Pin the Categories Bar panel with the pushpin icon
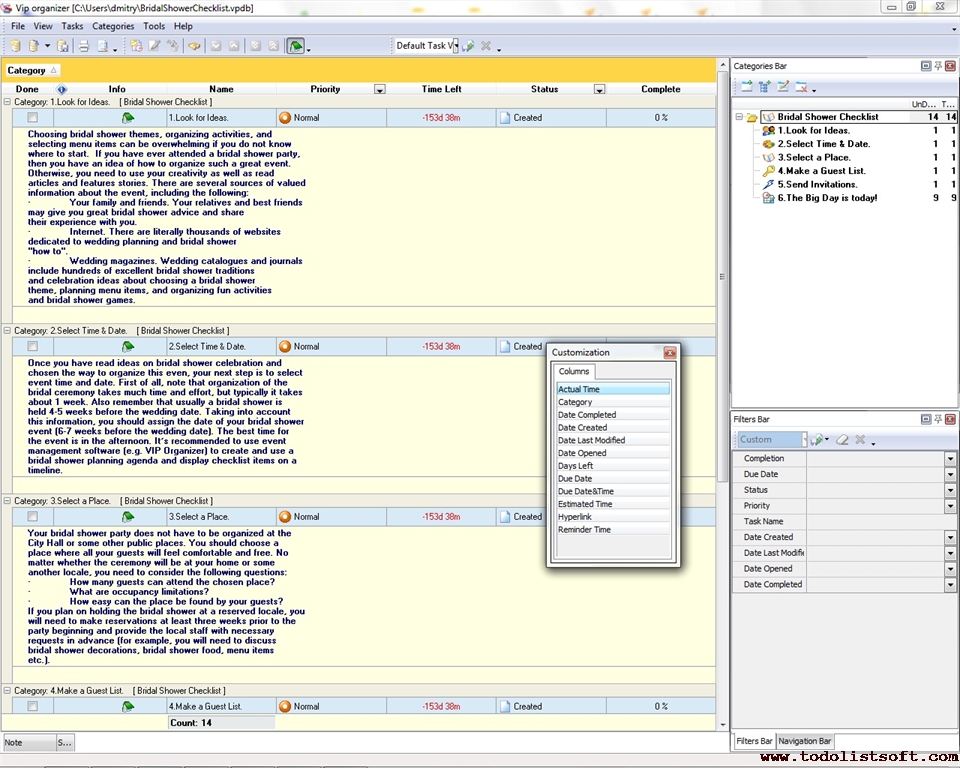 (938, 66)
